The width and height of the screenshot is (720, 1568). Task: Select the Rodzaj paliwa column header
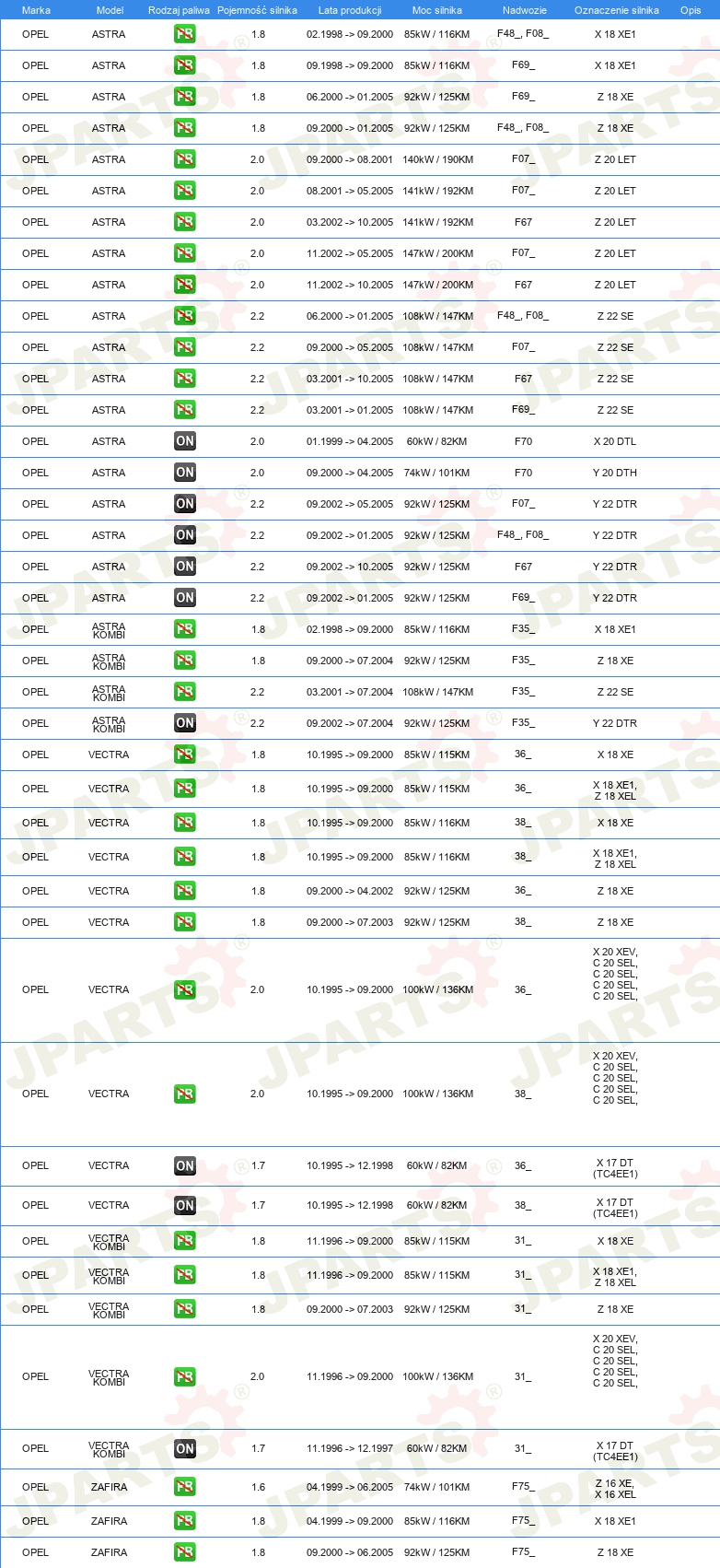tap(179, 10)
